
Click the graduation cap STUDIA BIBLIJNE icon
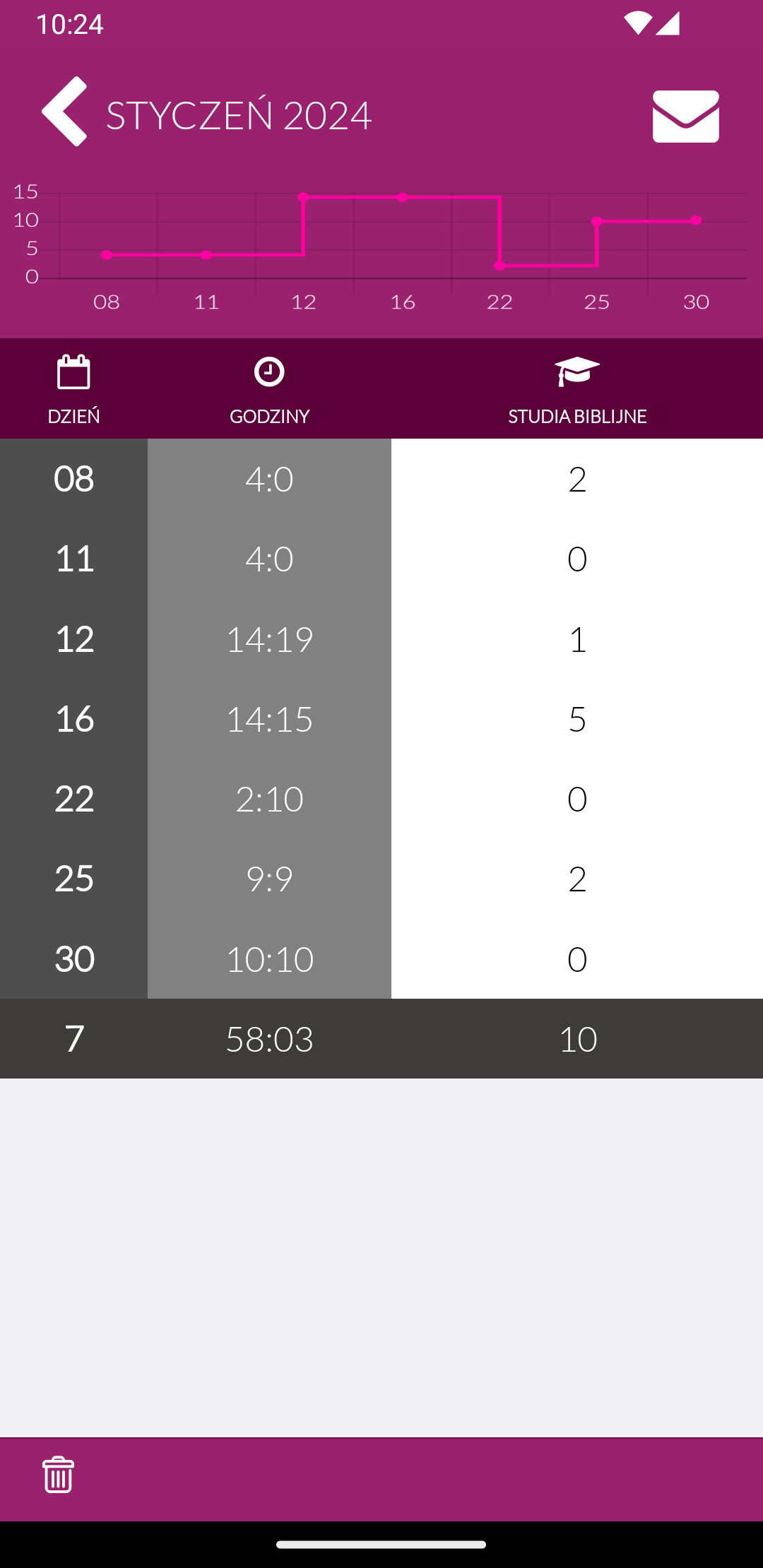[x=577, y=372]
